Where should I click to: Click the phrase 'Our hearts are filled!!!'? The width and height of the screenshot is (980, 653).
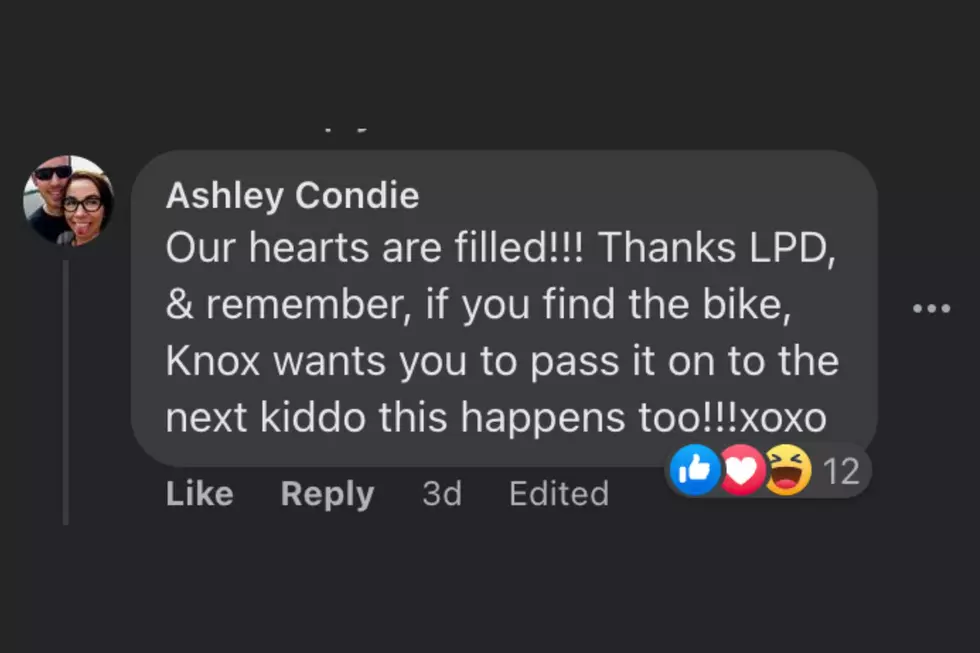click(x=374, y=247)
